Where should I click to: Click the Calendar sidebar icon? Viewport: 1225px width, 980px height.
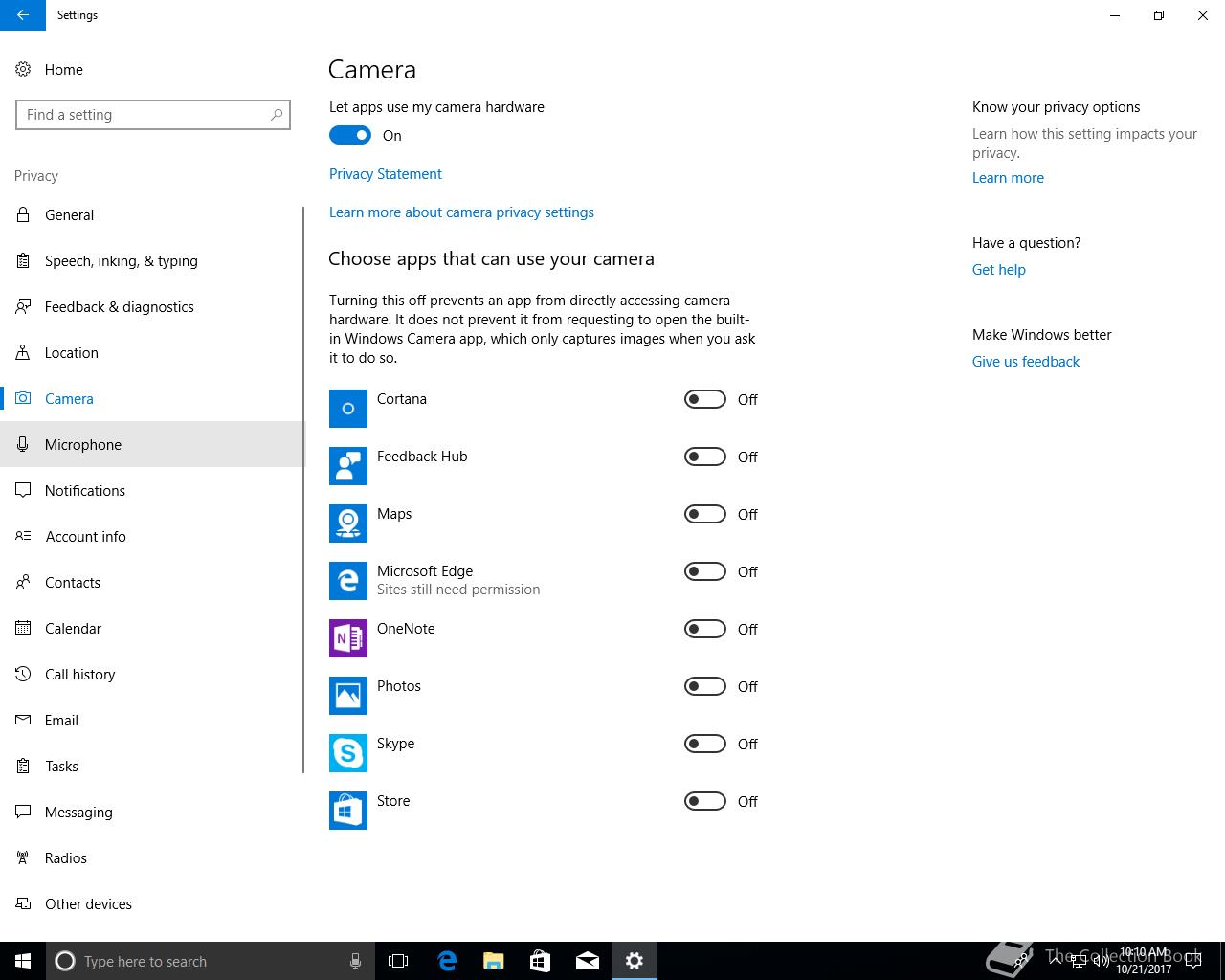(23, 628)
